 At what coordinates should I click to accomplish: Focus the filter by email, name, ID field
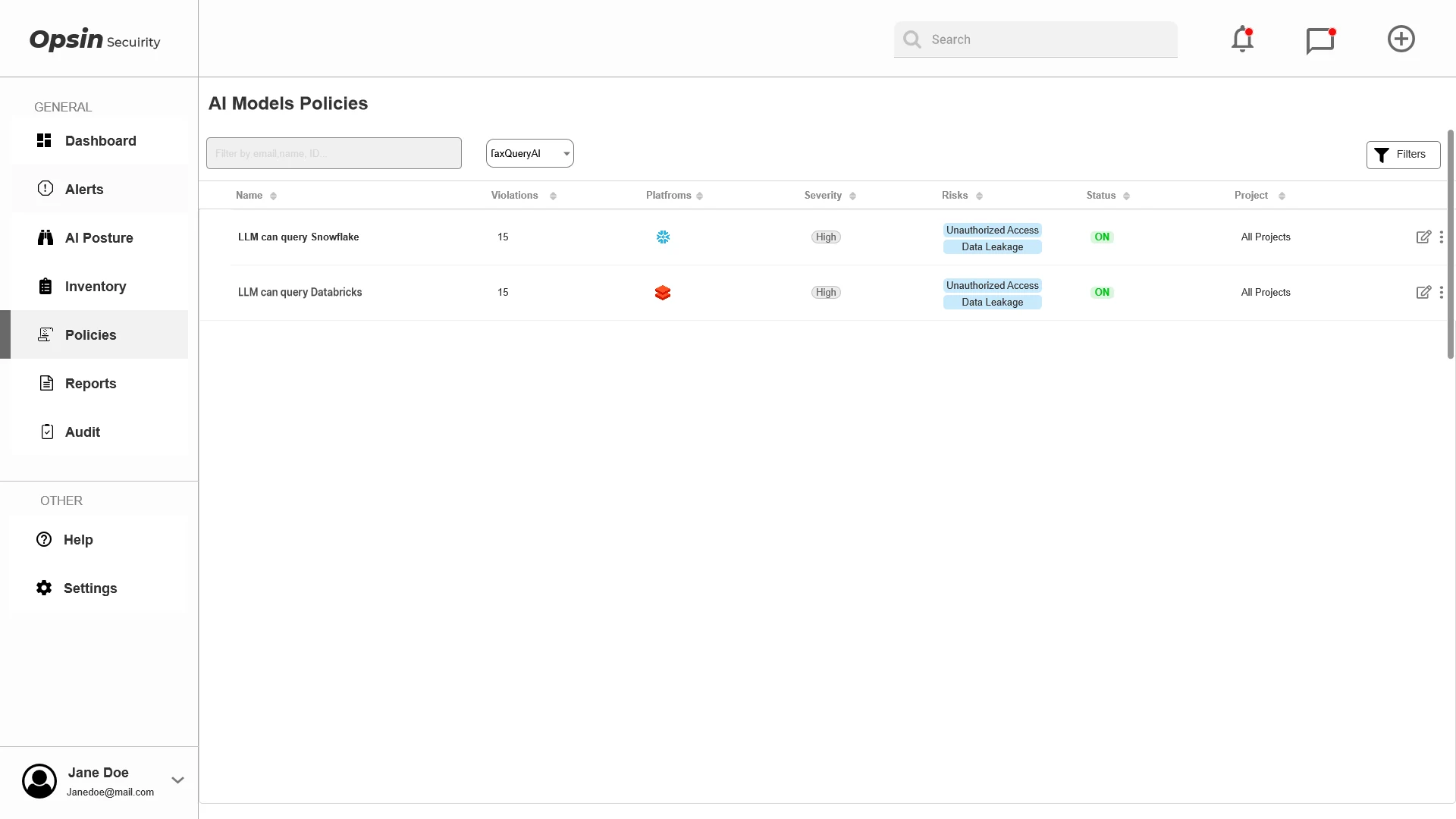(x=334, y=153)
